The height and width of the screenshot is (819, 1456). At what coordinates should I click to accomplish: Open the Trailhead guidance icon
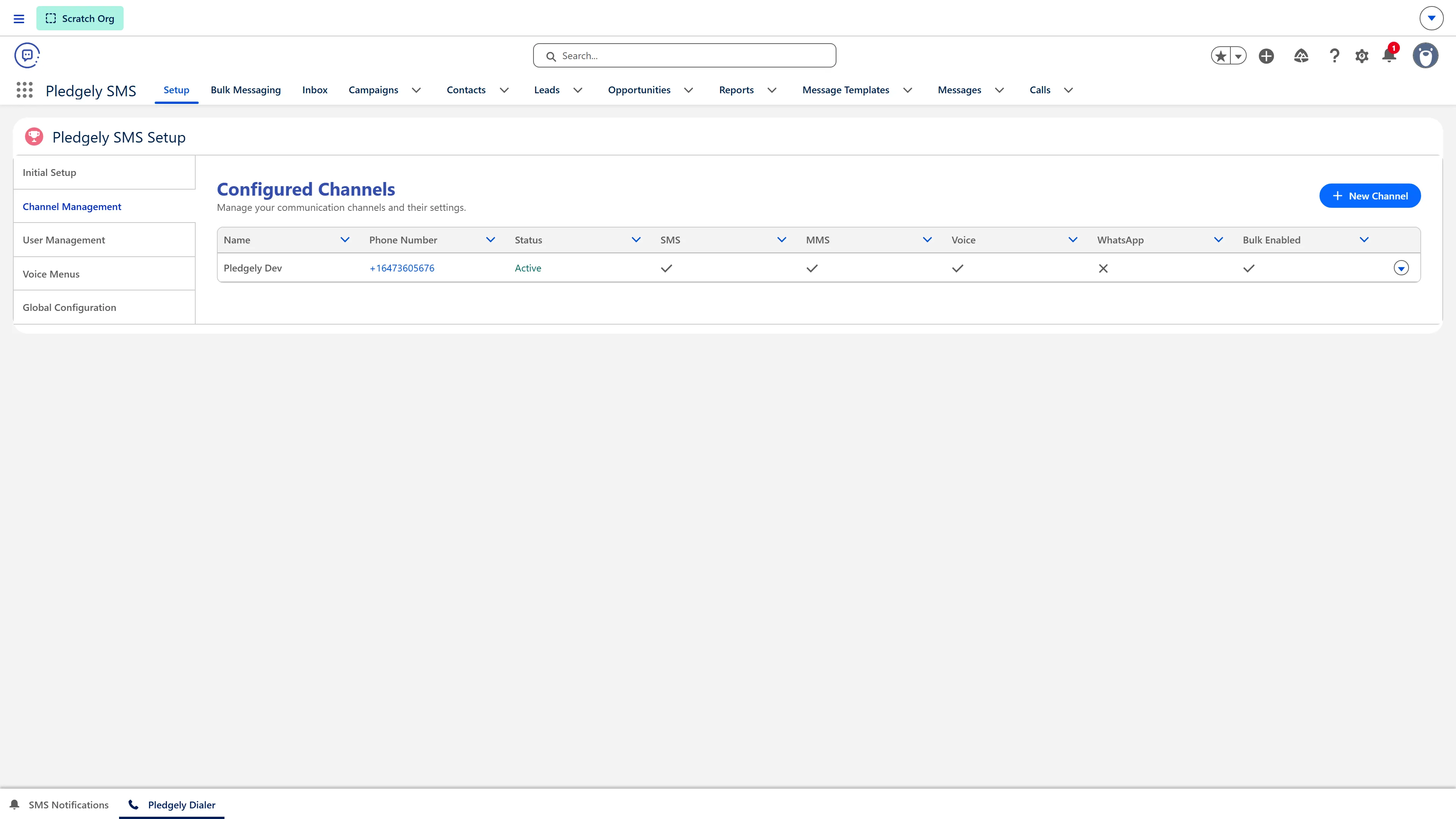tap(1301, 56)
